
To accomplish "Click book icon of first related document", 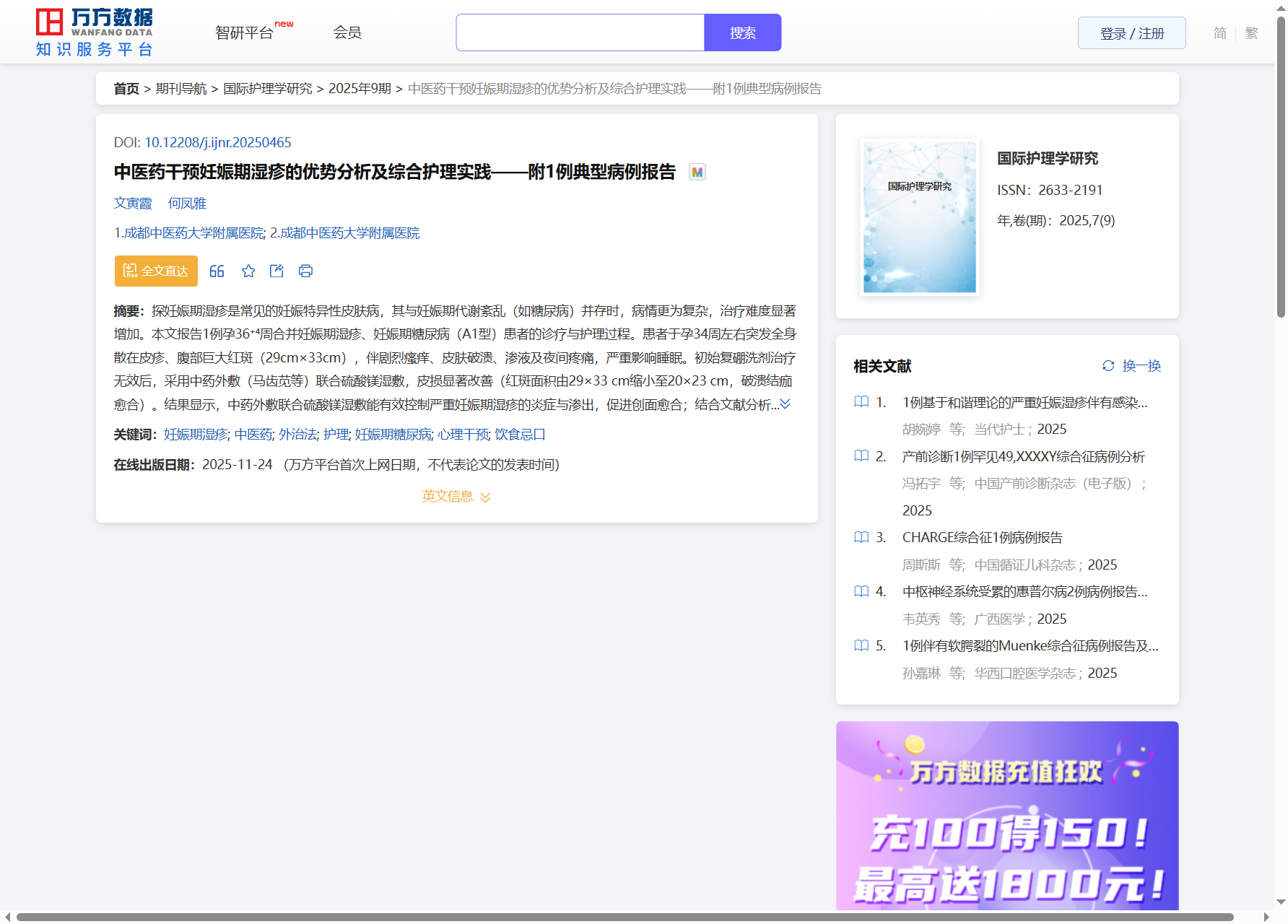I will (x=861, y=402).
